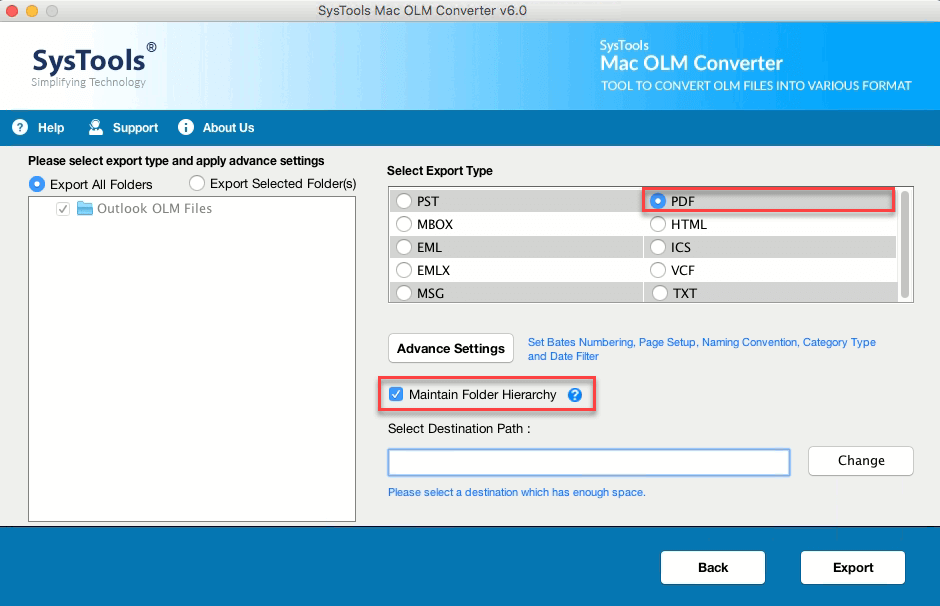Screen dimensions: 940x606
Task: Select Export Selected Folder(s) option
Action: [x=197, y=184]
